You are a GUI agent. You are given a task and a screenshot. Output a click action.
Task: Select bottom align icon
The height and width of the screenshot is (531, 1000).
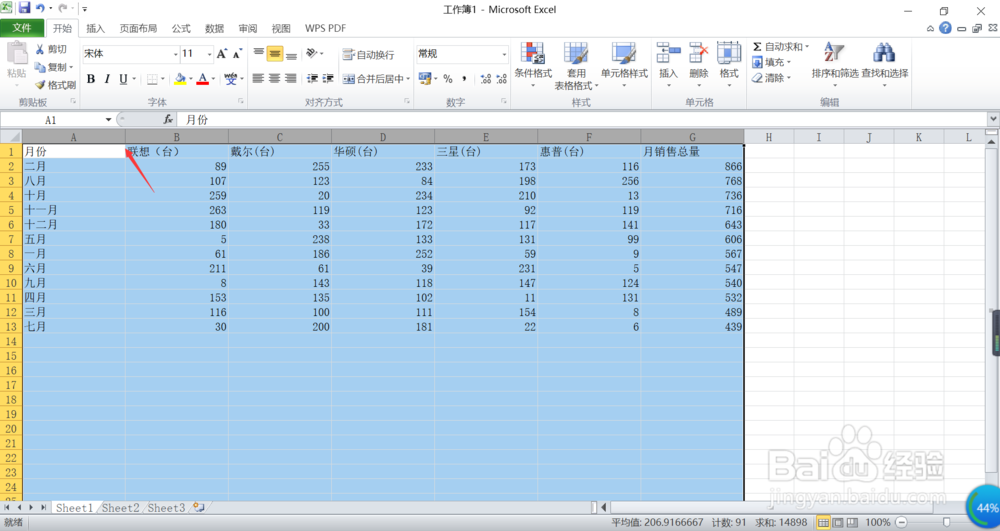291,54
